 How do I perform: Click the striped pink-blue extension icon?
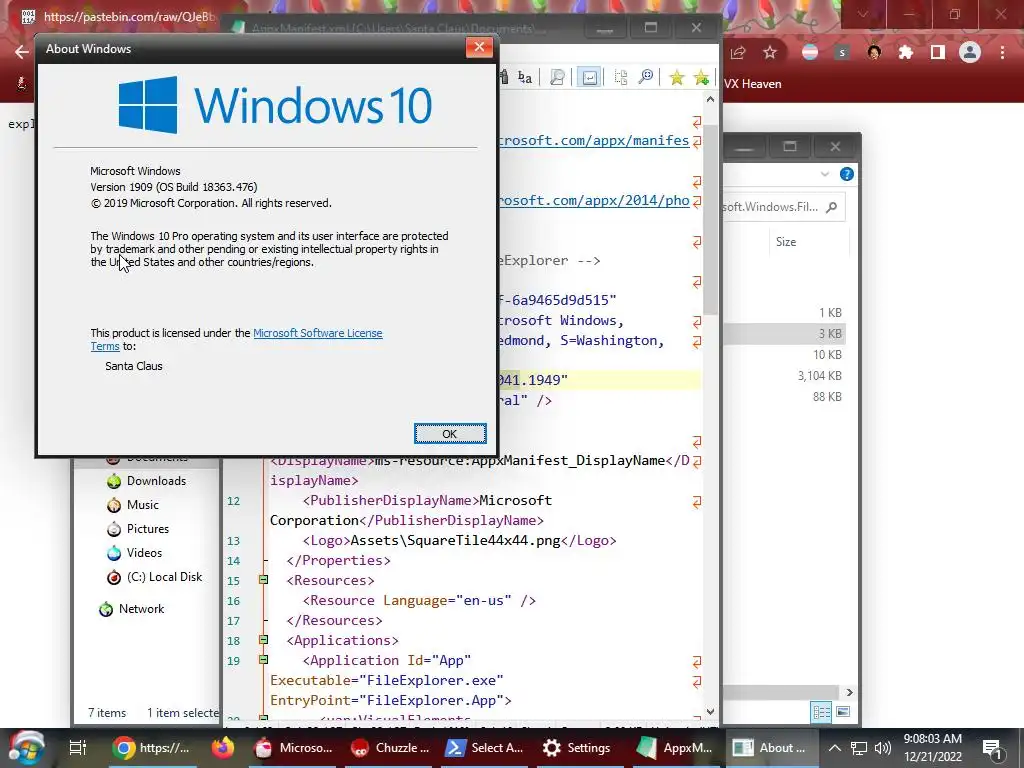[810, 53]
